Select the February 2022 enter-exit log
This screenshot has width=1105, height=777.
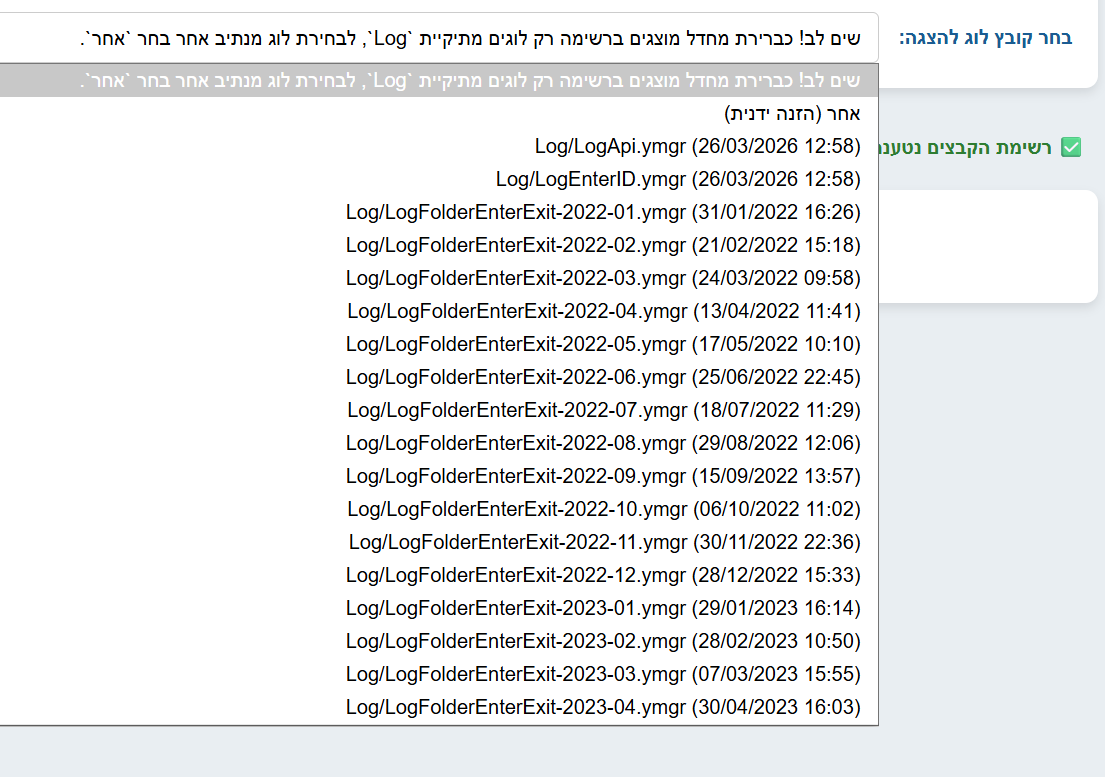coord(603,244)
